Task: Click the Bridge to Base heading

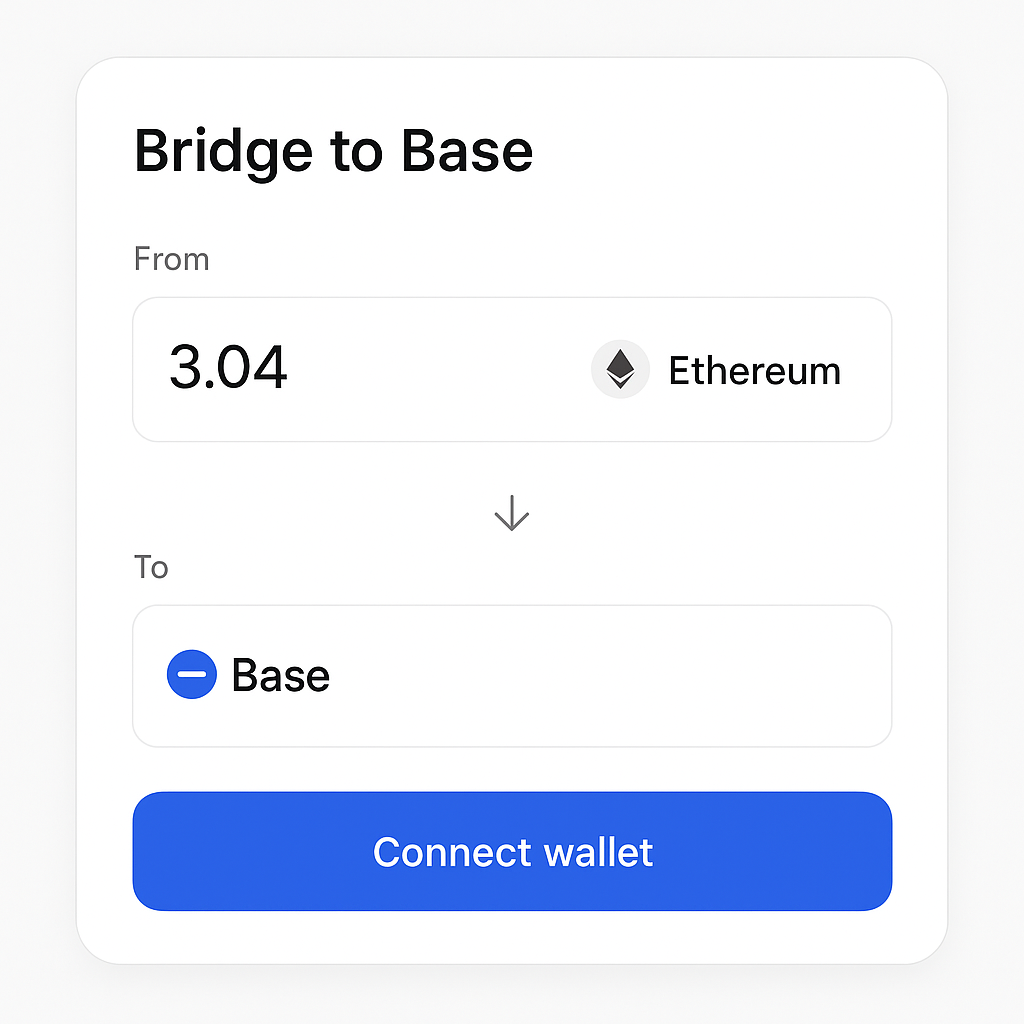Action: (x=334, y=151)
